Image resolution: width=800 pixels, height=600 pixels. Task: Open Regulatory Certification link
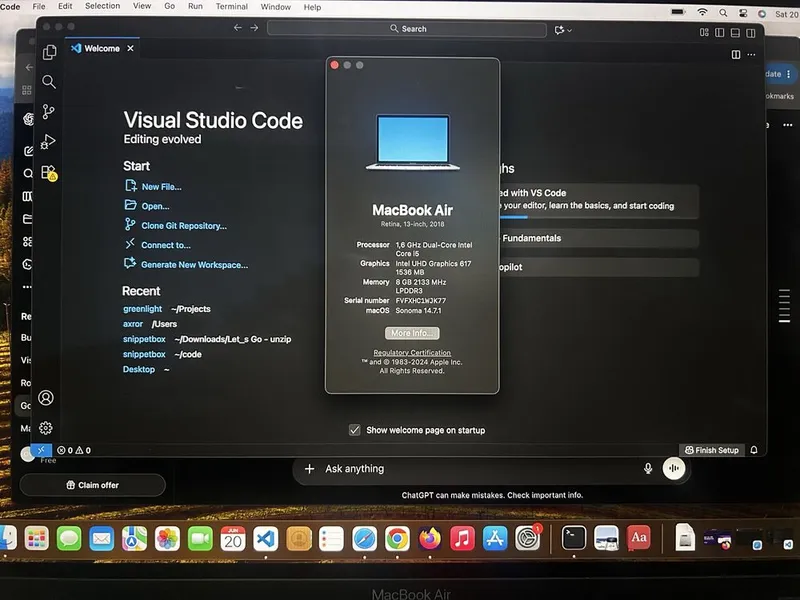point(412,353)
